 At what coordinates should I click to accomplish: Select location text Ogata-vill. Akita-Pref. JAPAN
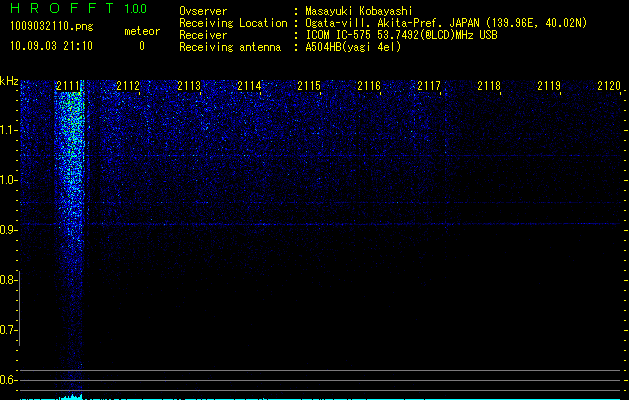coord(392,23)
